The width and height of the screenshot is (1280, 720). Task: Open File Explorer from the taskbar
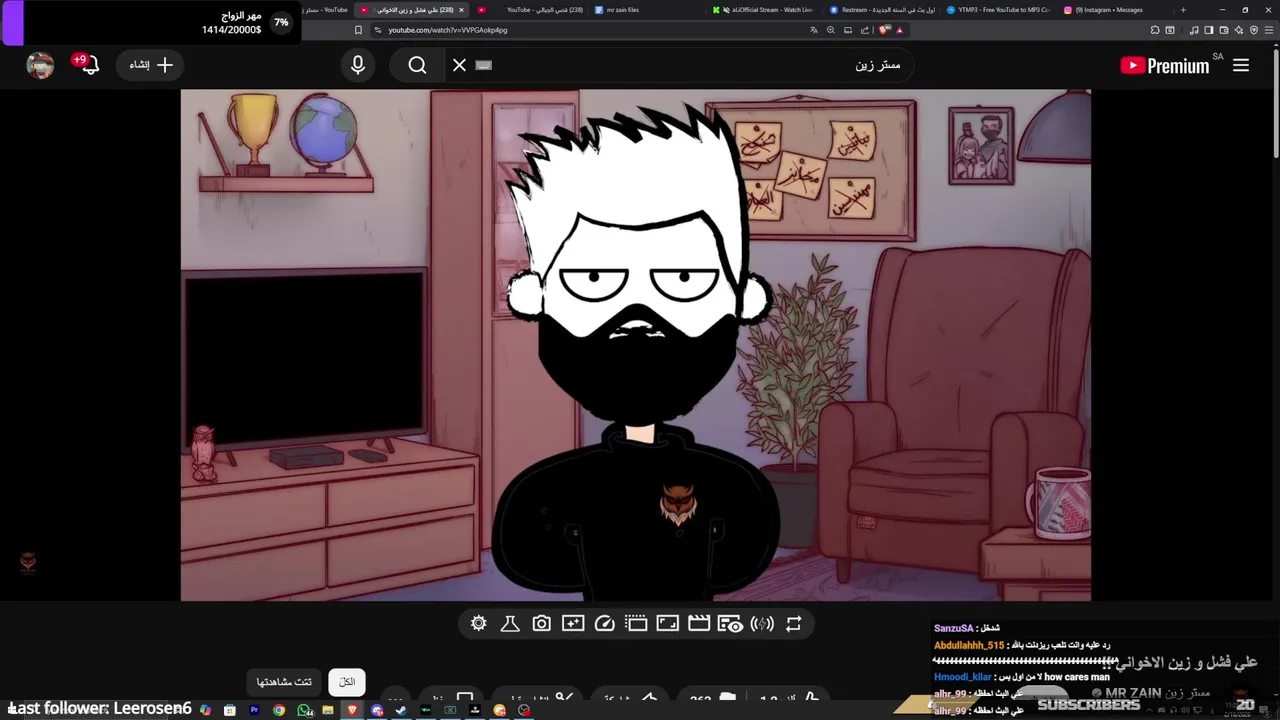click(328, 710)
